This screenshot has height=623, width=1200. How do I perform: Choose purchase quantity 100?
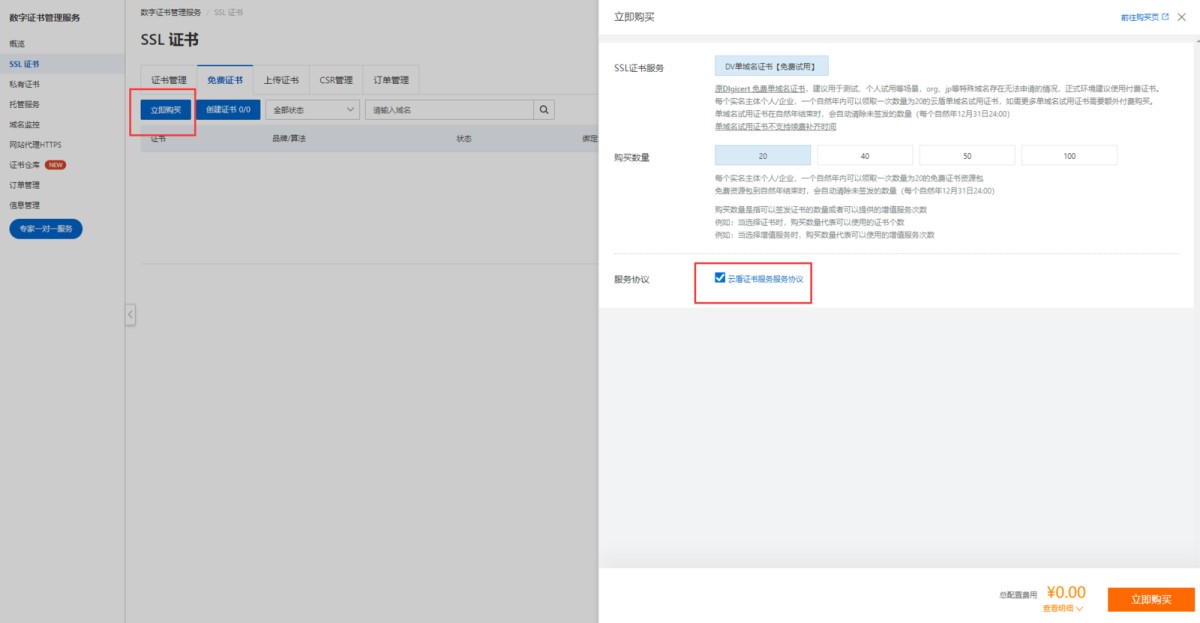(x=1069, y=156)
